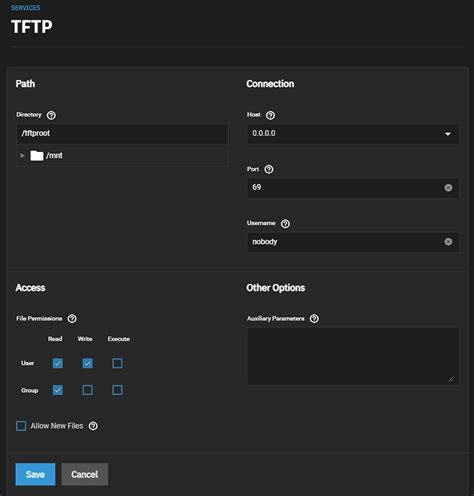Image resolution: width=474 pixels, height=496 pixels.
Task: Open Allow New Files help icon
Action: click(93, 426)
